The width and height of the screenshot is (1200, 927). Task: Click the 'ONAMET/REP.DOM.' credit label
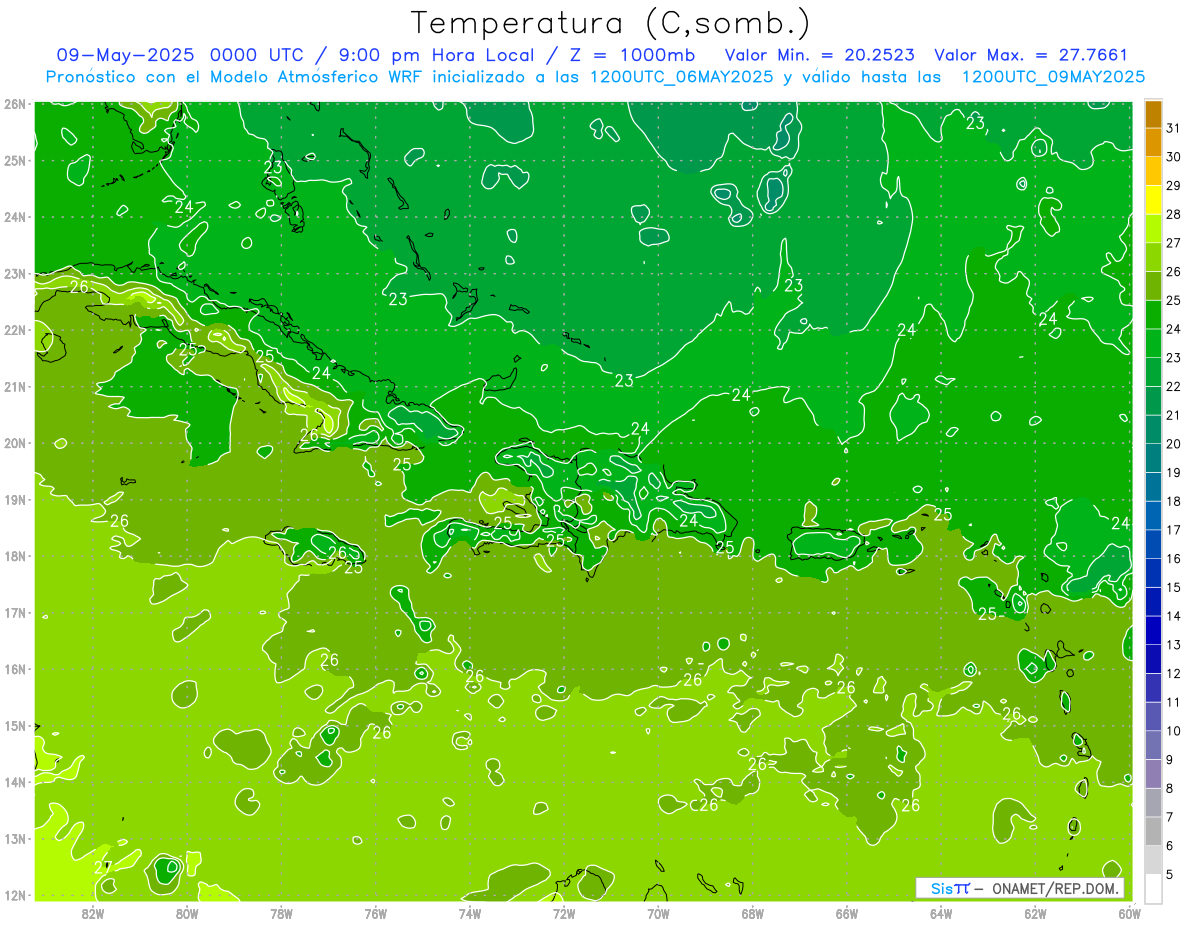click(1056, 888)
